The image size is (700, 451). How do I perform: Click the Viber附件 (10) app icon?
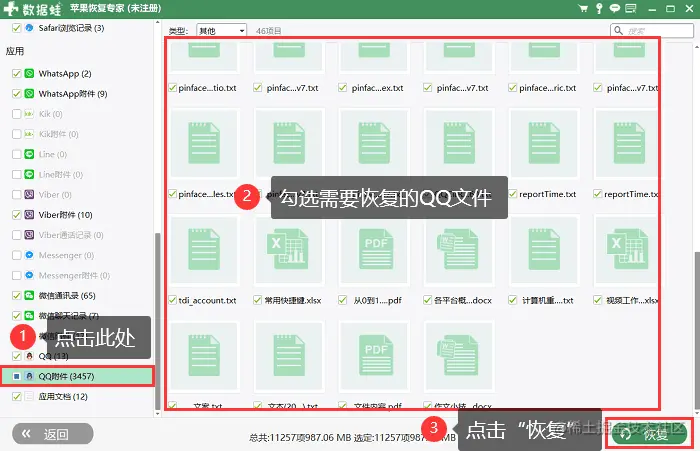(x=29, y=215)
